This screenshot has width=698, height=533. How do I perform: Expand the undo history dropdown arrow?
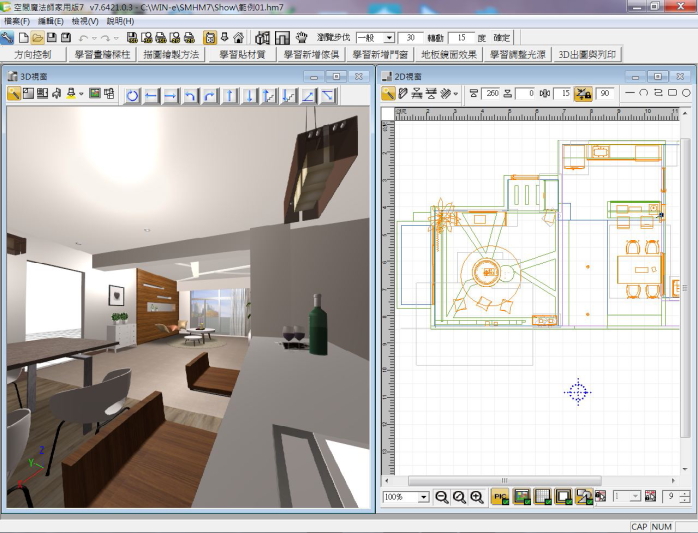[94, 39]
